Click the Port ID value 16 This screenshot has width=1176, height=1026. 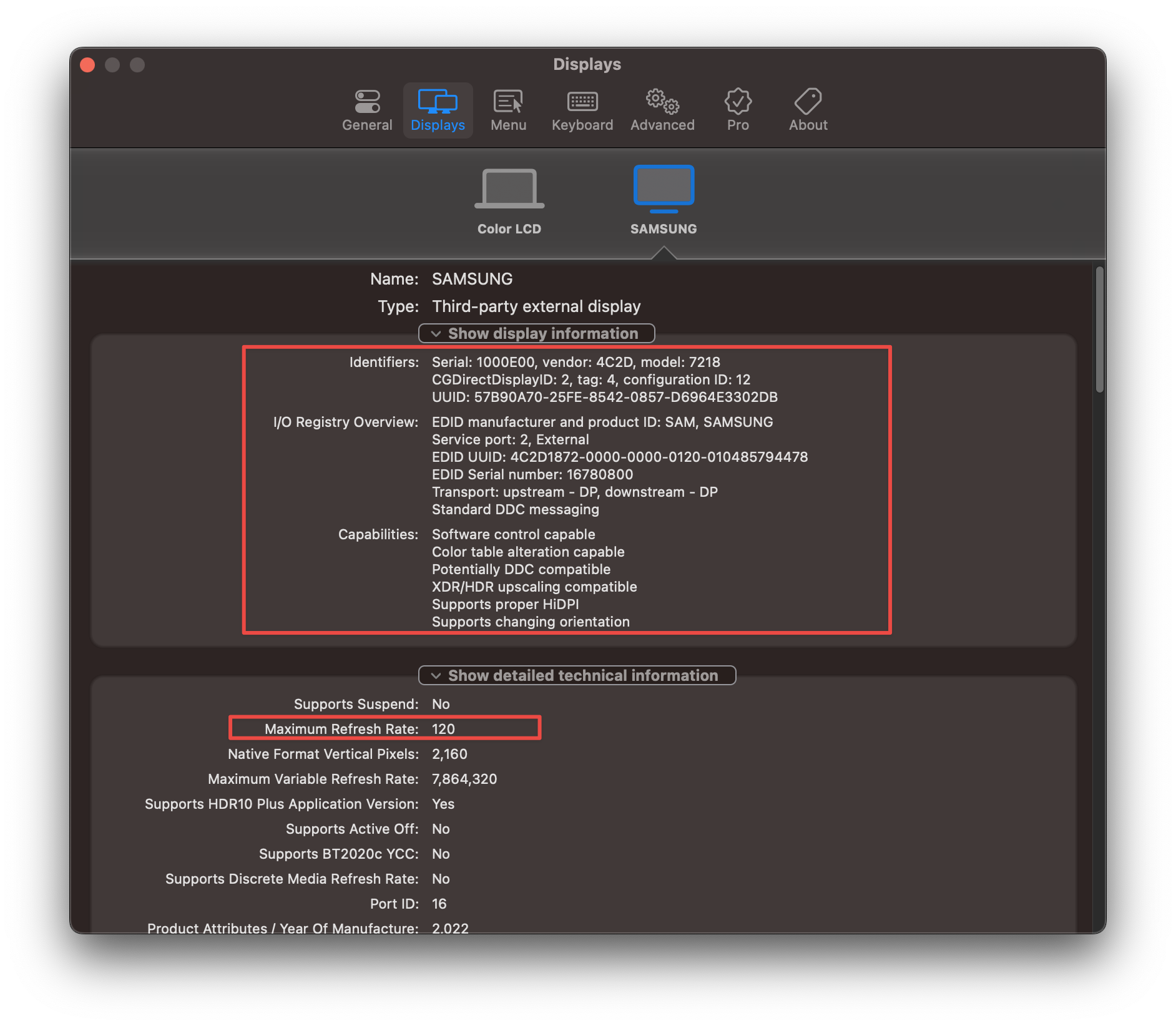click(x=439, y=904)
